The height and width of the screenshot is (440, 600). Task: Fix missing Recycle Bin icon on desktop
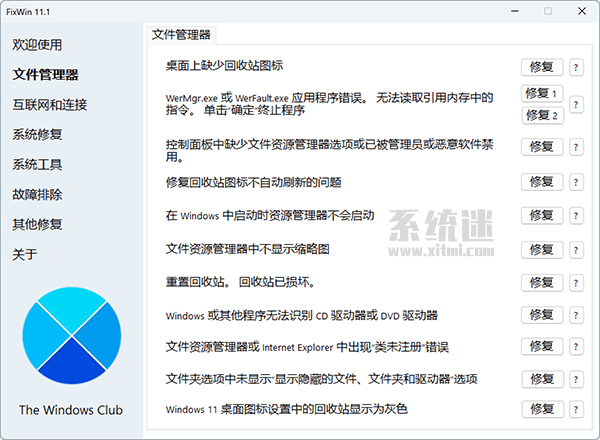[x=542, y=67]
